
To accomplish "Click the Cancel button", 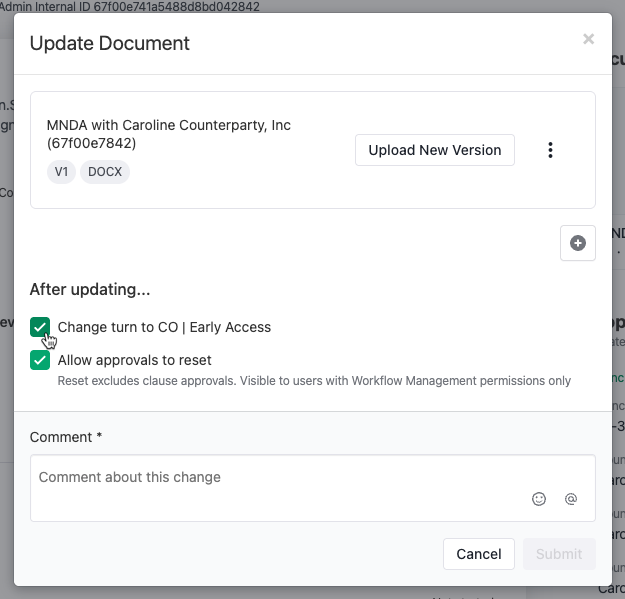I will (x=478, y=554).
